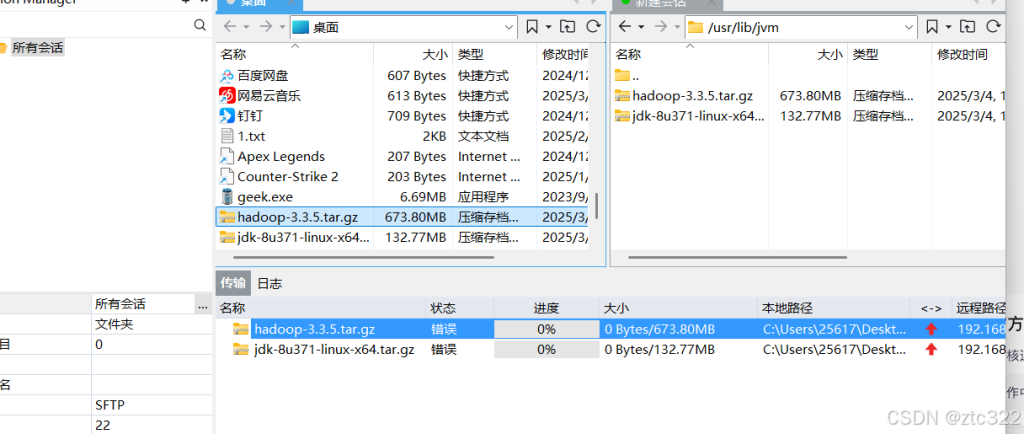Go to the parent folder in the local pane

[568, 27]
